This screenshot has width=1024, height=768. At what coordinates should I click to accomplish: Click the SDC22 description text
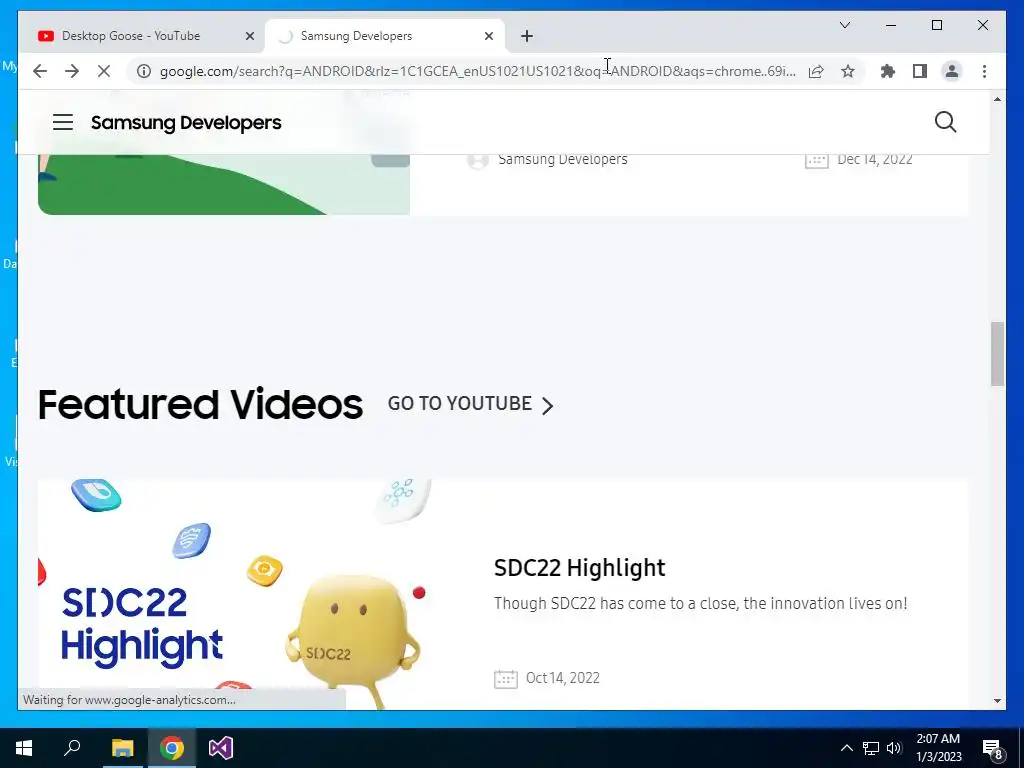(700, 603)
